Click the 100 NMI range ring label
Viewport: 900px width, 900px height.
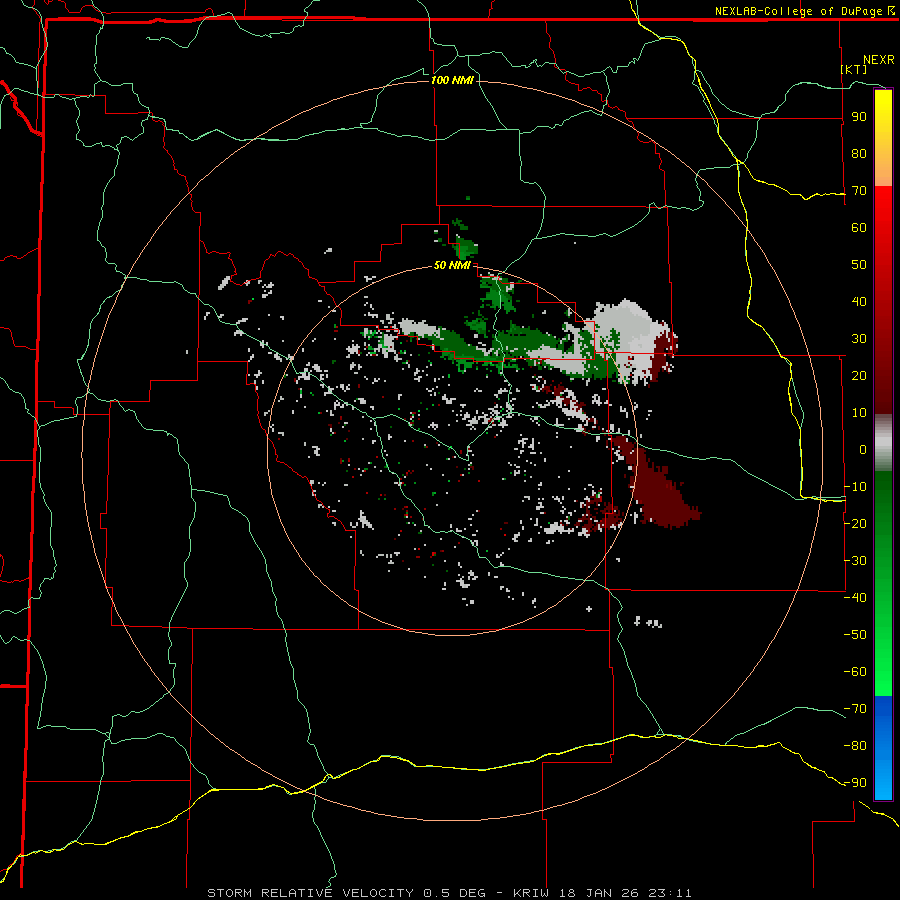[452, 80]
